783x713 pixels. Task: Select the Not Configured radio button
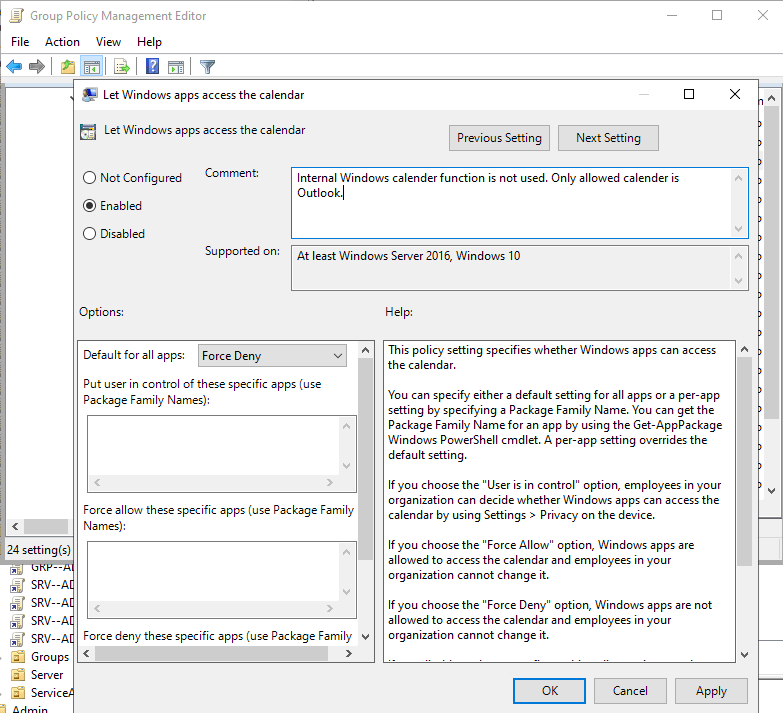pyautogui.click(x=89, y=178)
